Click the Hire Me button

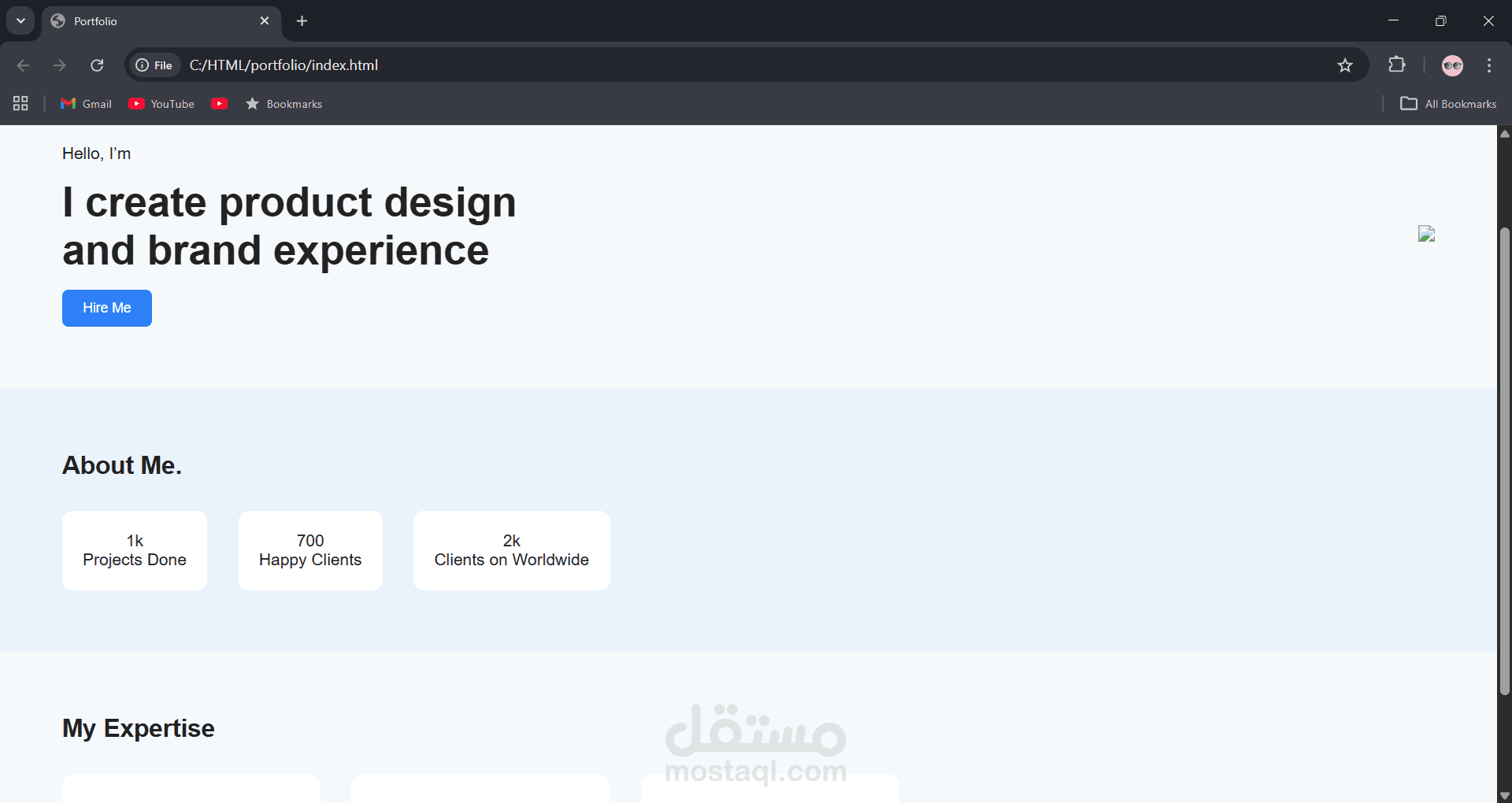(106, 308)
